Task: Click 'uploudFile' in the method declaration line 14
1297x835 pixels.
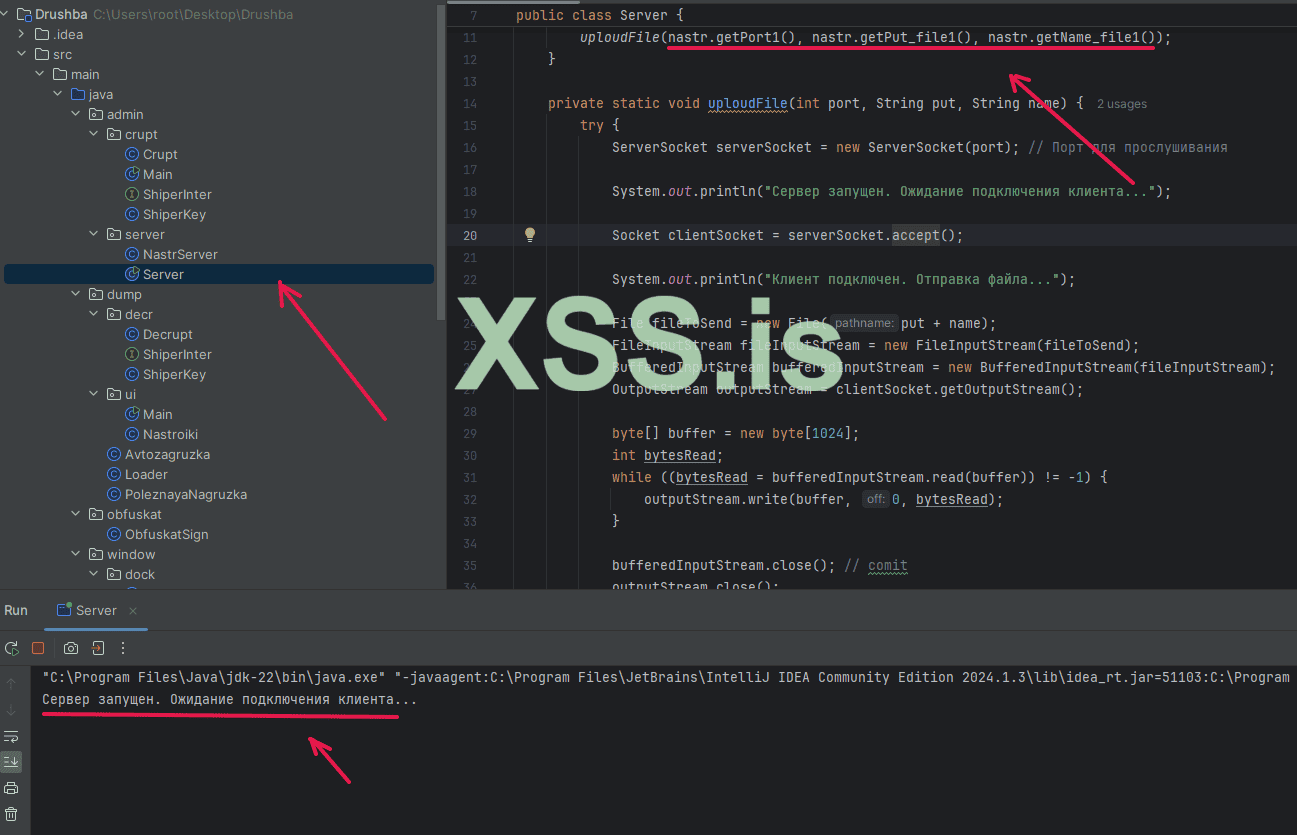Action: pos(748,103)
